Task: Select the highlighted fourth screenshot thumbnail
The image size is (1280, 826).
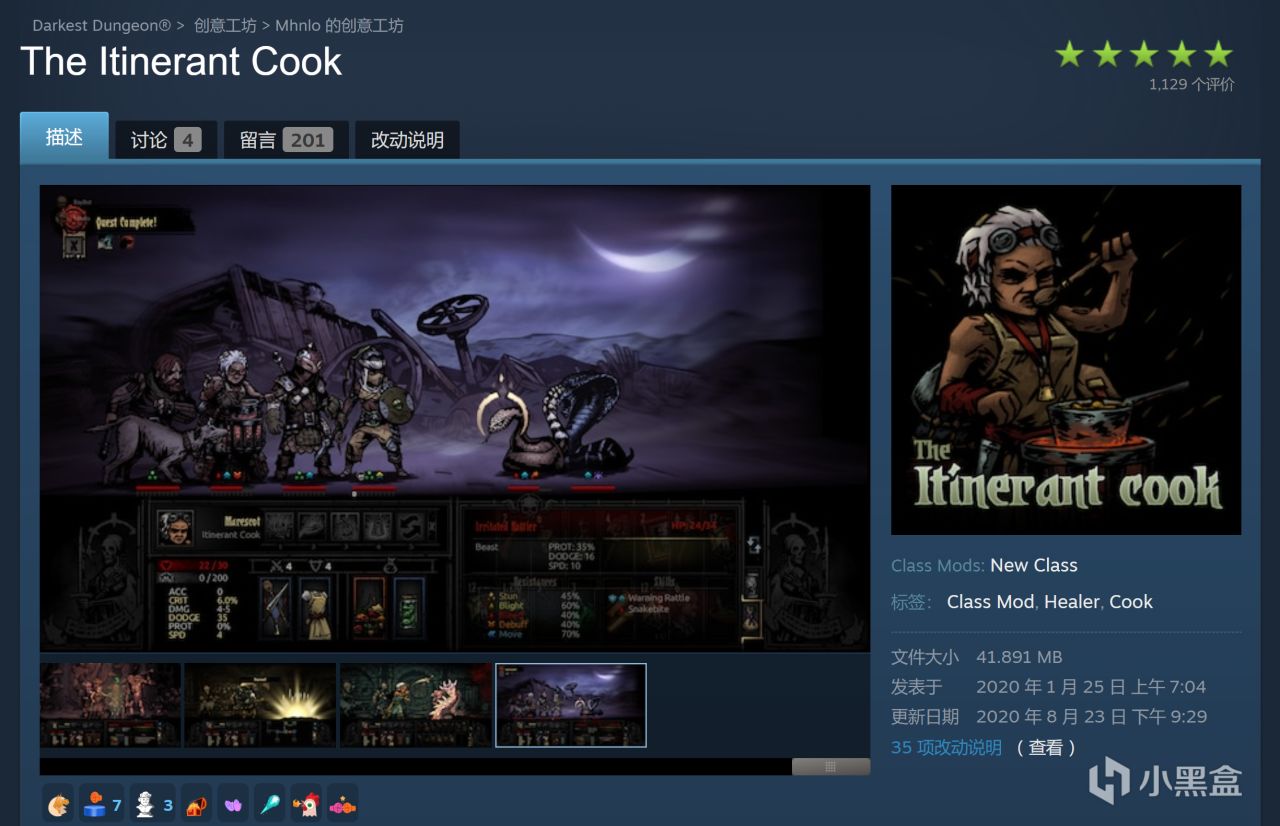Action: coord(571,705)
